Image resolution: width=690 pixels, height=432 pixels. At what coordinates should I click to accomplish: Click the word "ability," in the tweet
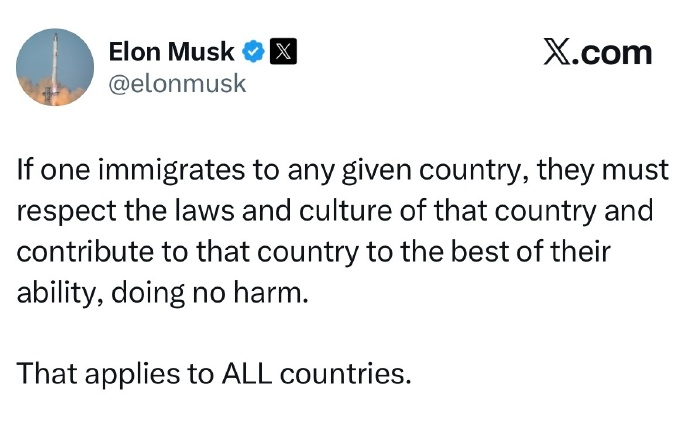[60, 293]
